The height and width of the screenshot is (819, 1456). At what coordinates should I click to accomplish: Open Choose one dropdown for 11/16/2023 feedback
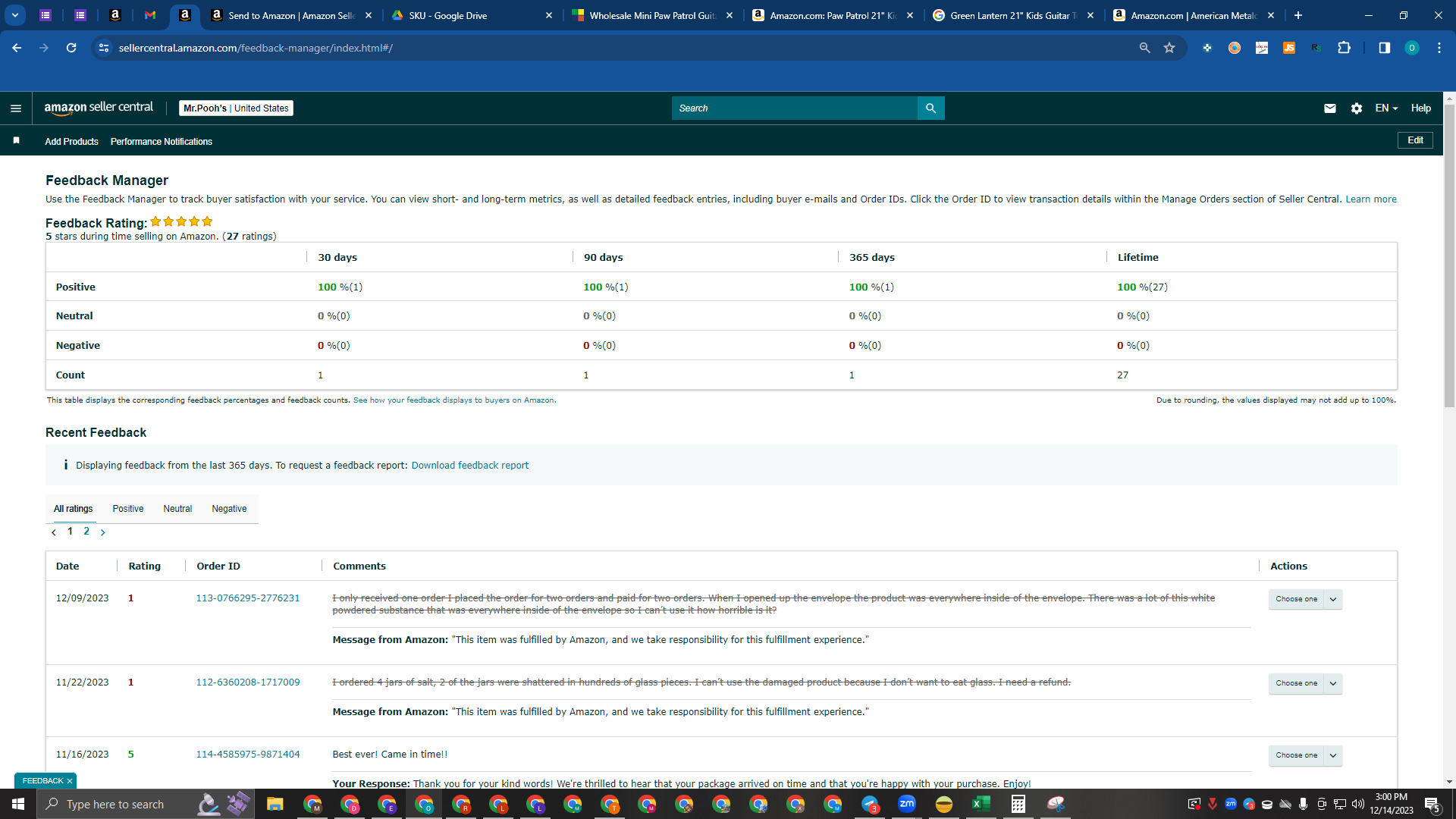pos(1296,755)
